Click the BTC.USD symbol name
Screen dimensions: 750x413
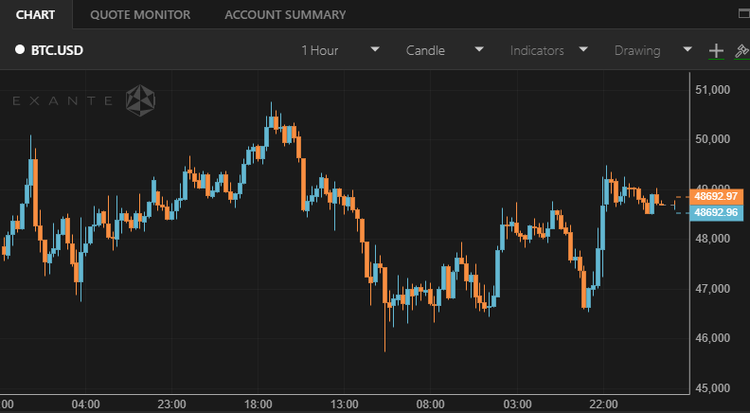point(58,50)
